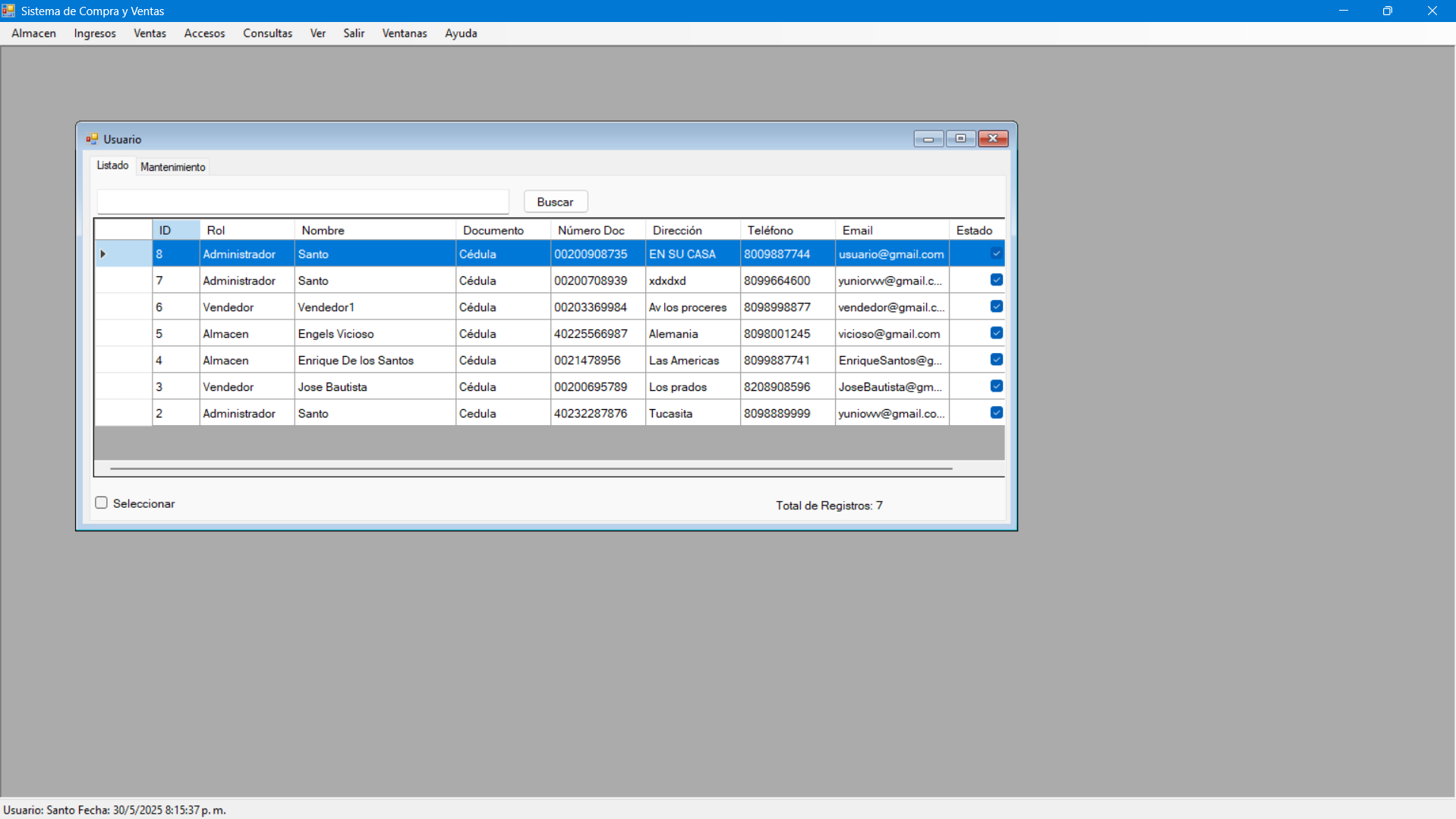The width and height of the screenshot is (1456, 819).
Task: Click inside the search text field
Action: [302, 201]
